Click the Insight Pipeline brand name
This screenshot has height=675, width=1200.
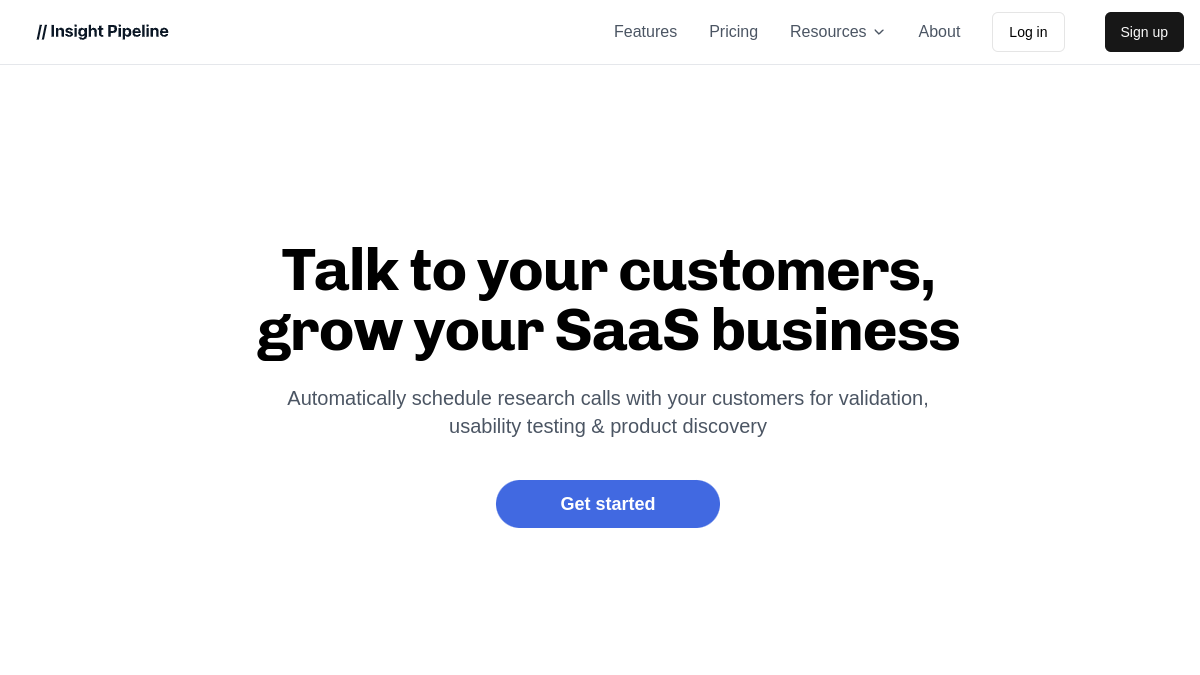(109, 32)
